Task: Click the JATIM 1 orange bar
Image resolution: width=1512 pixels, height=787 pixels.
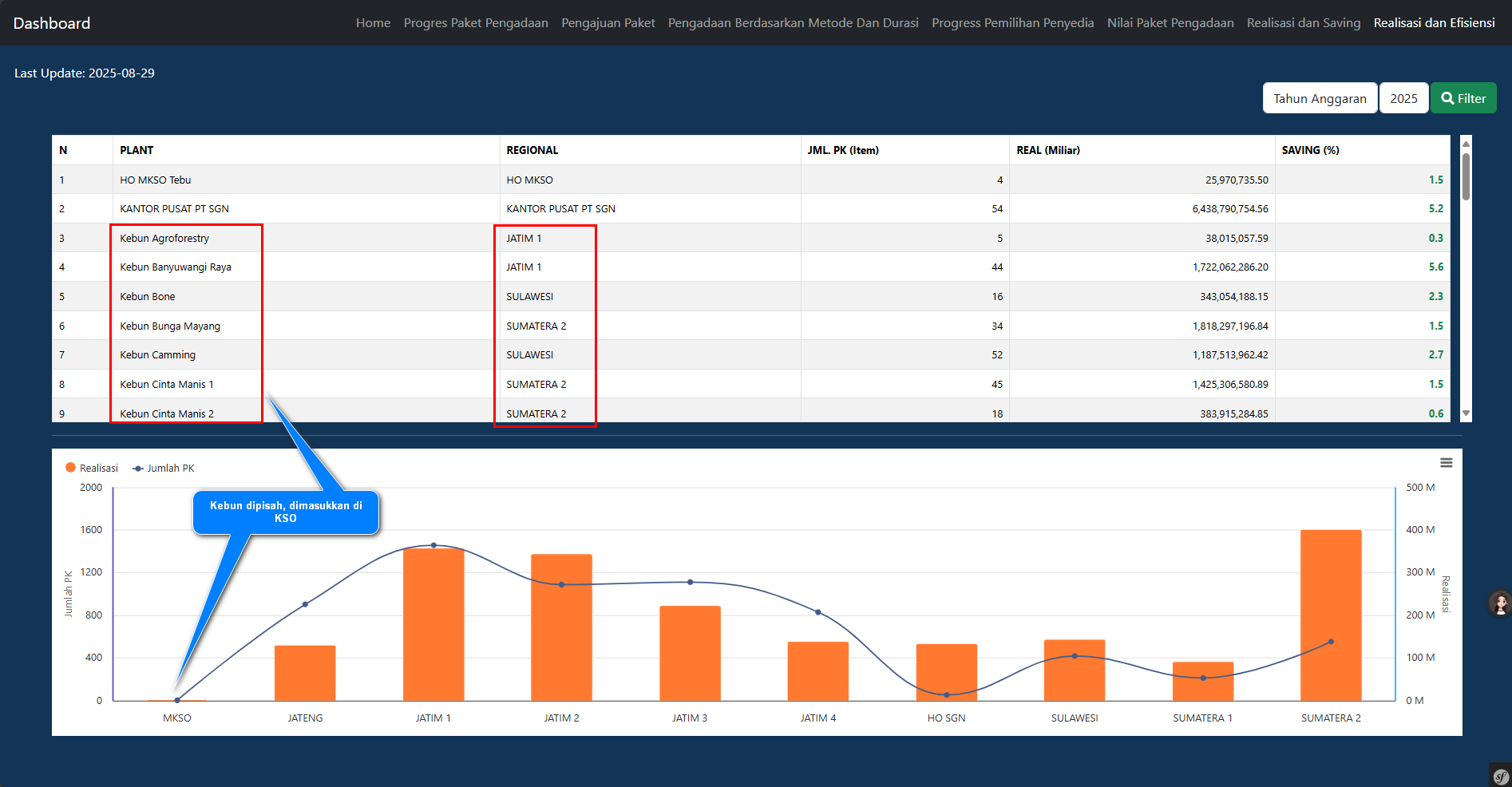Action: pos(433,624)
